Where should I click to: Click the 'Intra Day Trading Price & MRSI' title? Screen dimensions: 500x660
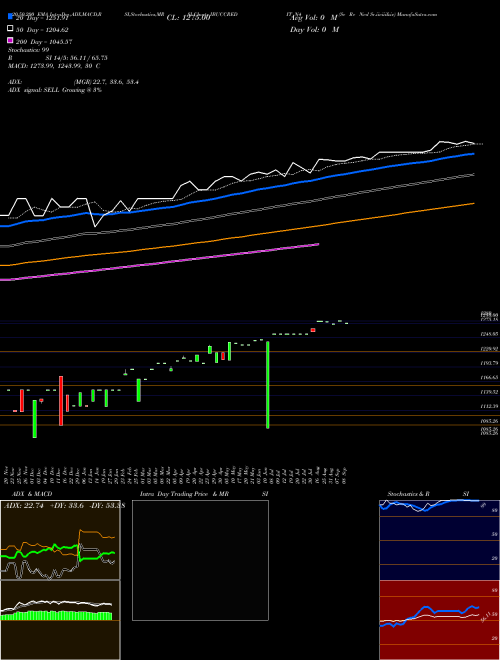[x=204, y=494]
